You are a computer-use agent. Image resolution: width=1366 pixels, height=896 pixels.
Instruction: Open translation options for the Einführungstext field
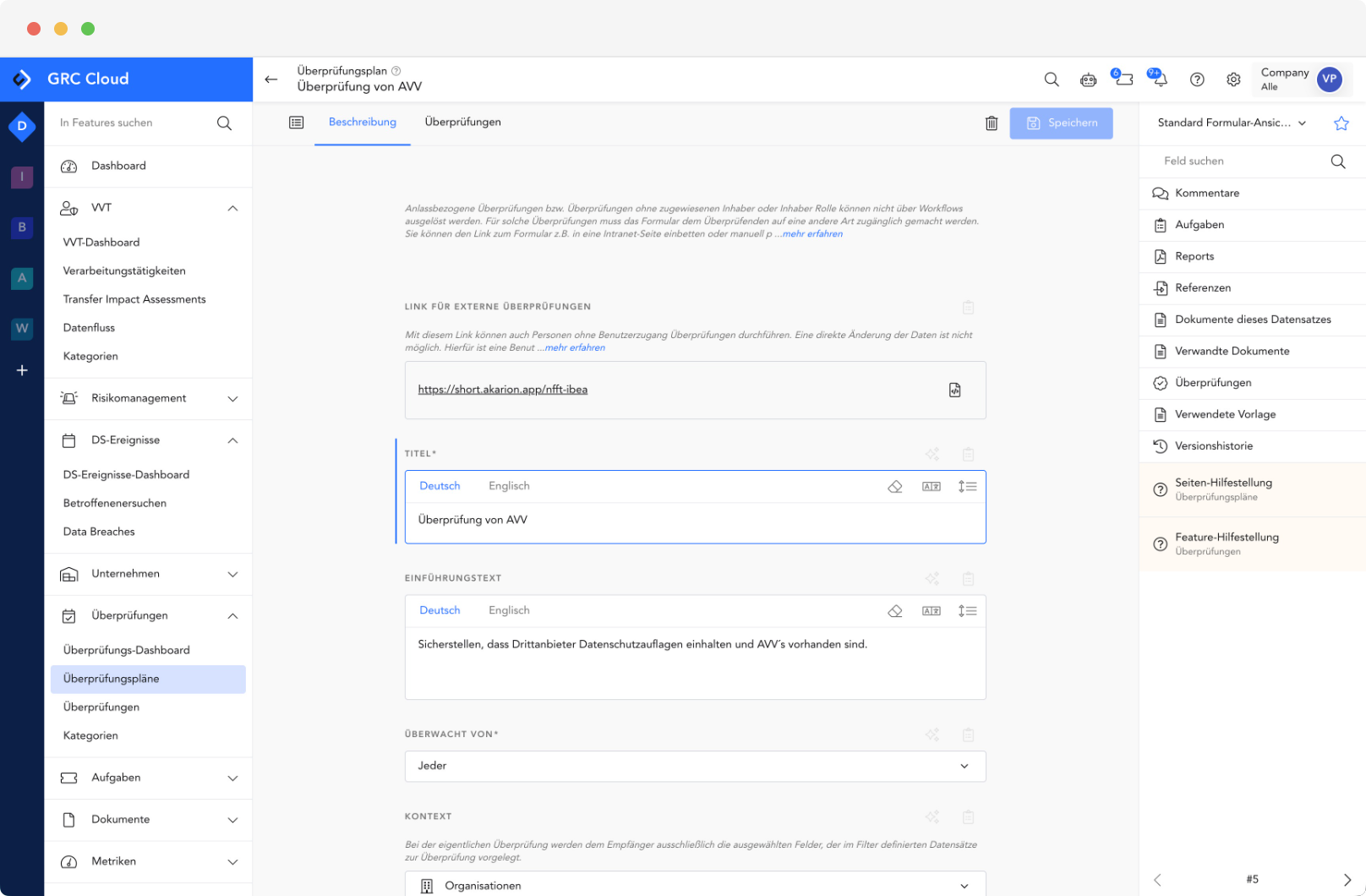(932, 609)
